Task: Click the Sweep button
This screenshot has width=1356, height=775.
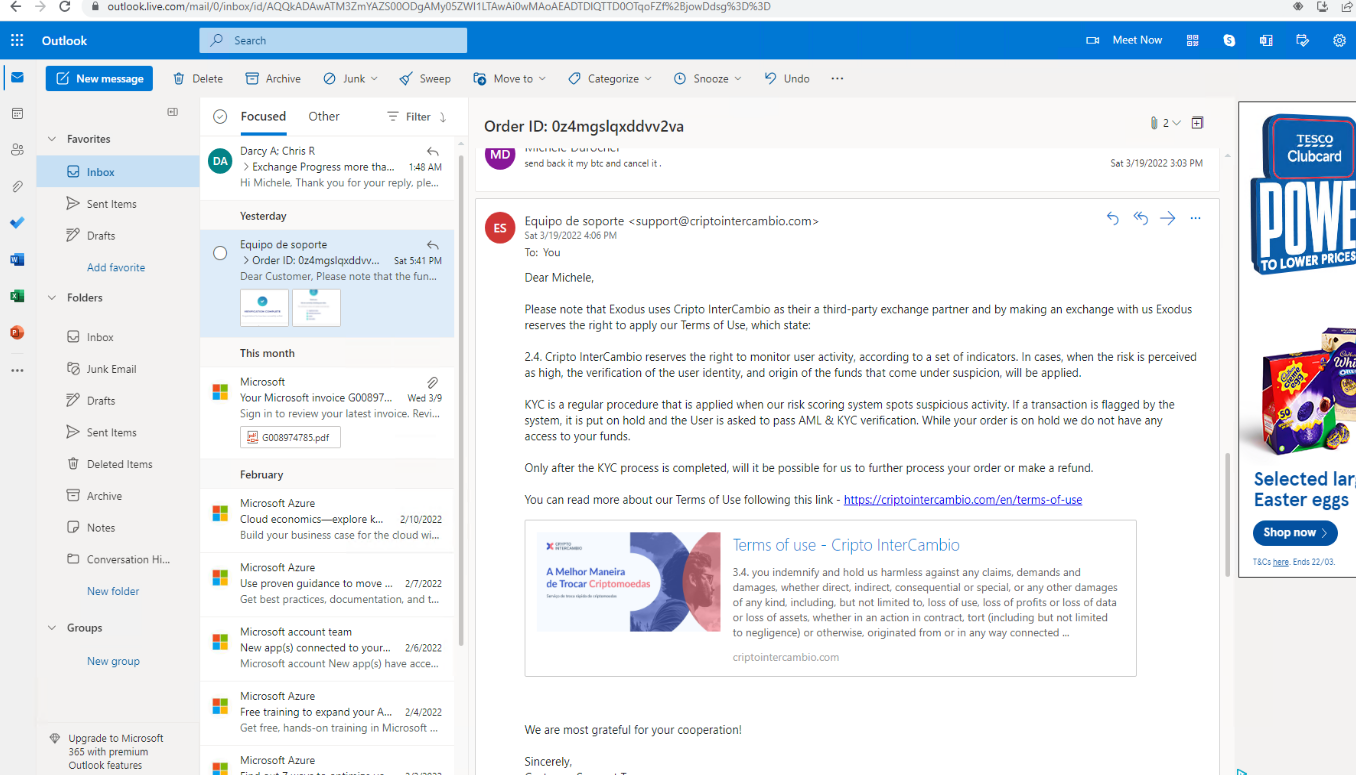Action: pyautogui.click(x=425, y=79)
